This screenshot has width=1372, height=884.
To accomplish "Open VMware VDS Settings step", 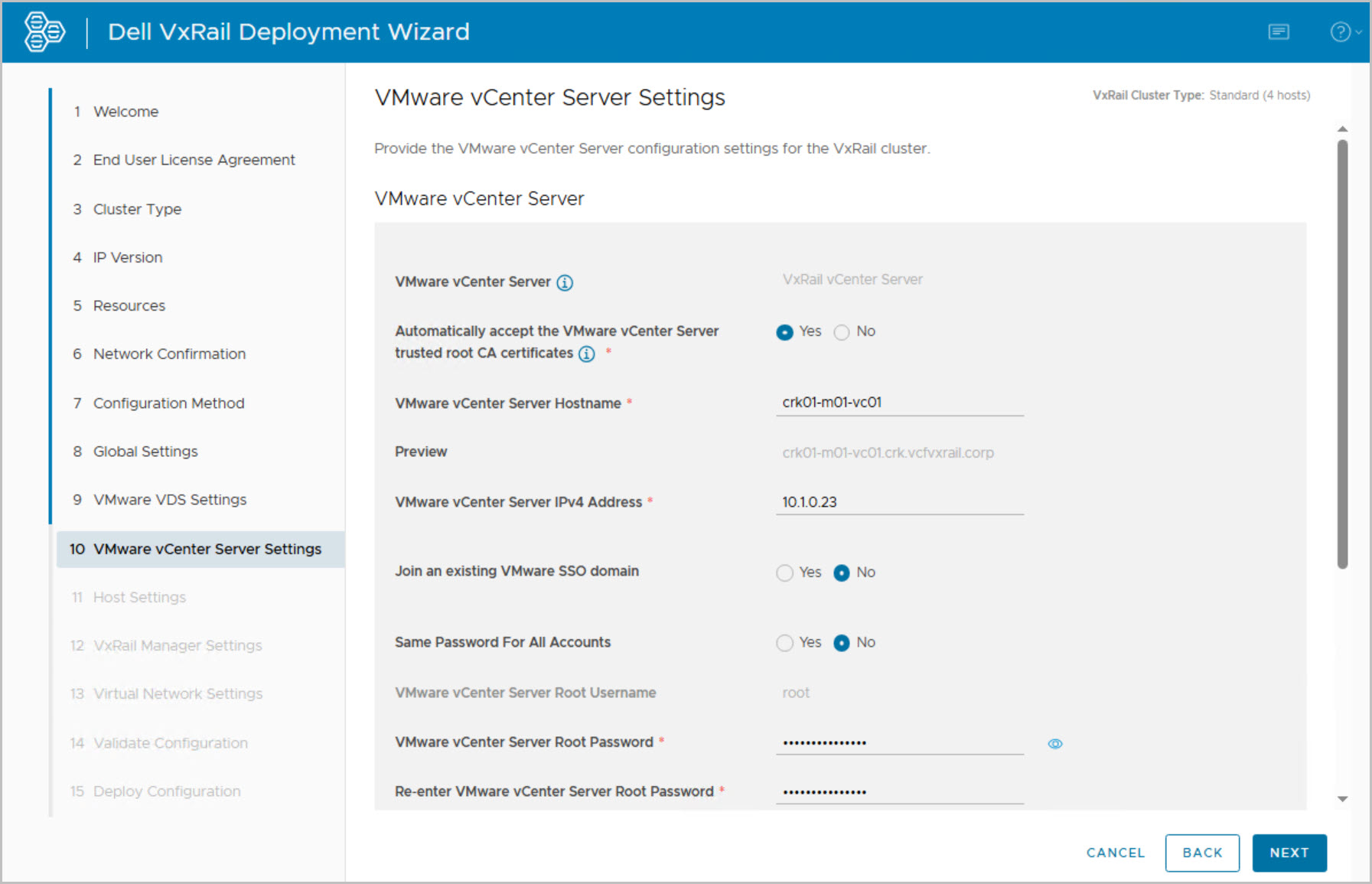I will coord(170,500).
